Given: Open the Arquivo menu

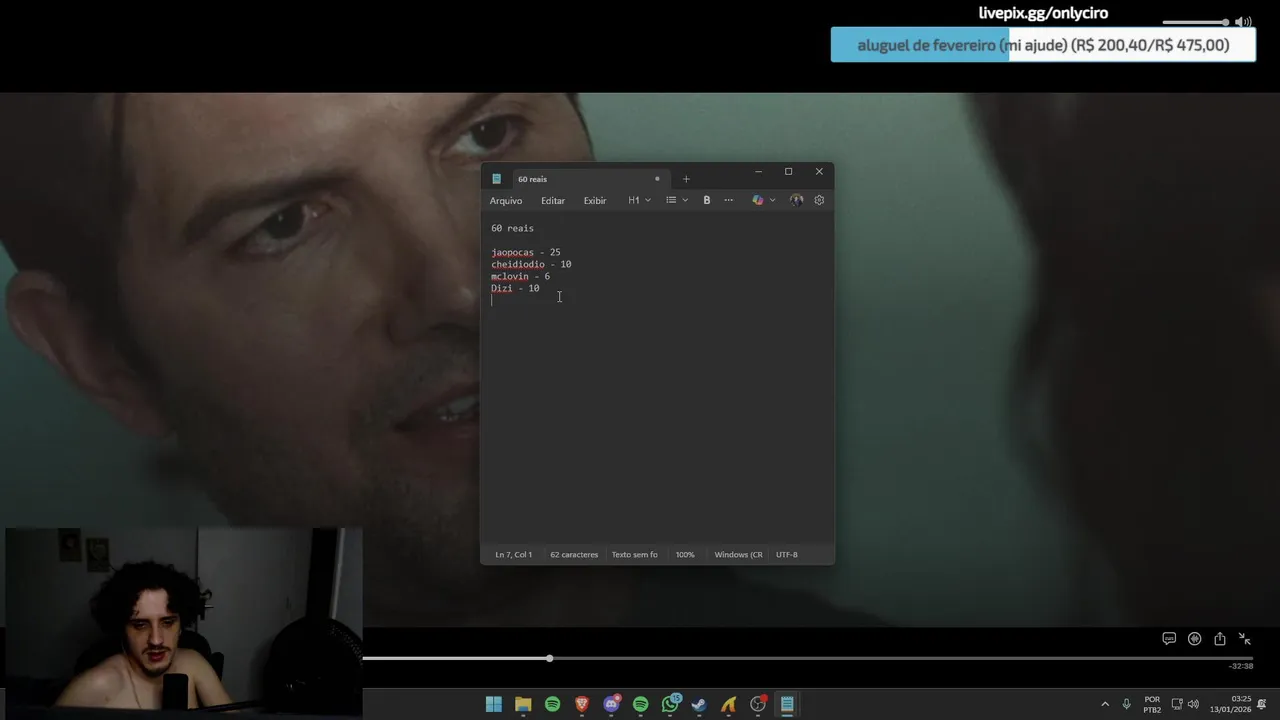Looking at the screenshot, I should pos(506,200).
